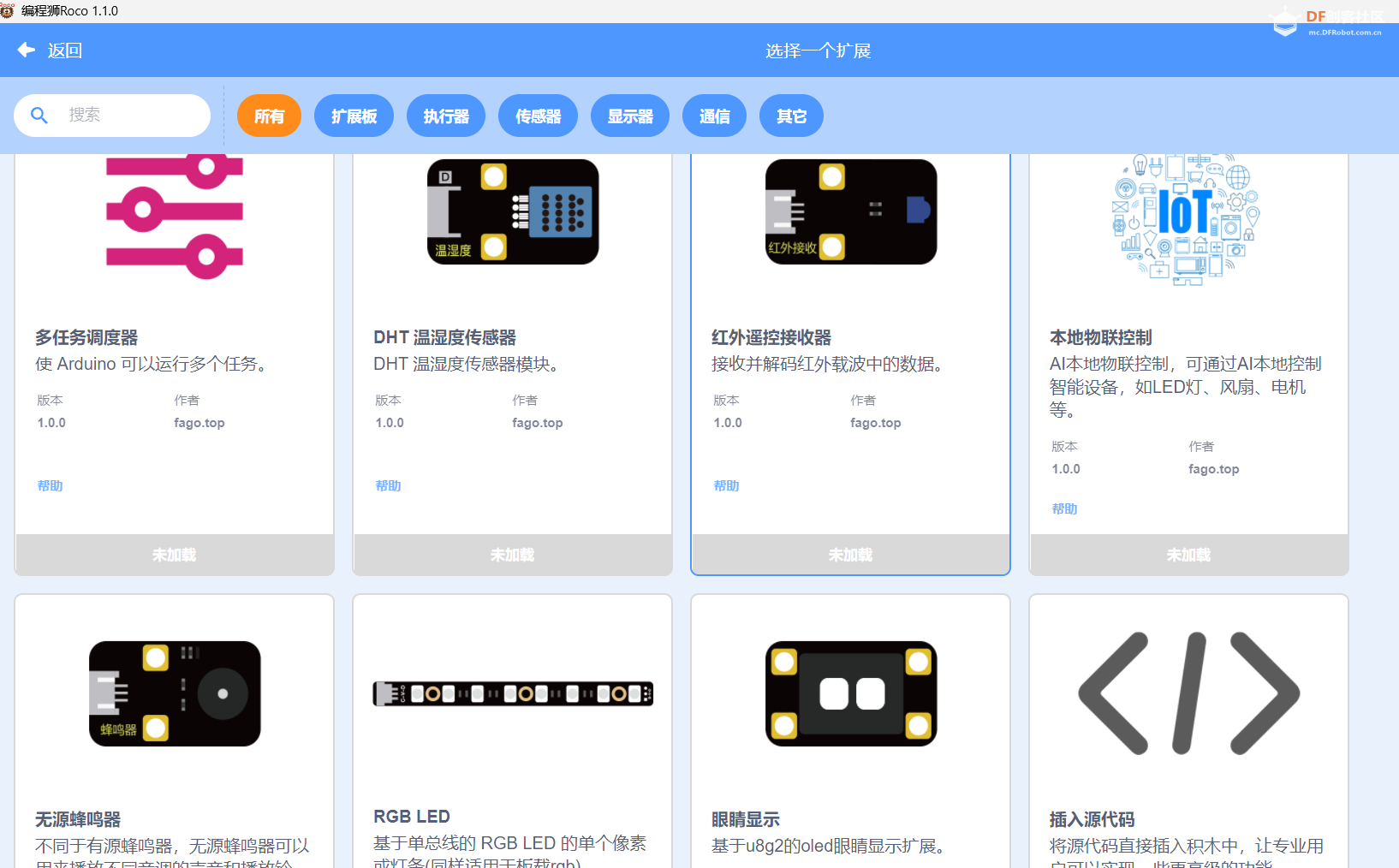This screenshot has height=868, width=1399.
Task: Click the 红外遥控接收器 title text
Action: tap(771, 337)
